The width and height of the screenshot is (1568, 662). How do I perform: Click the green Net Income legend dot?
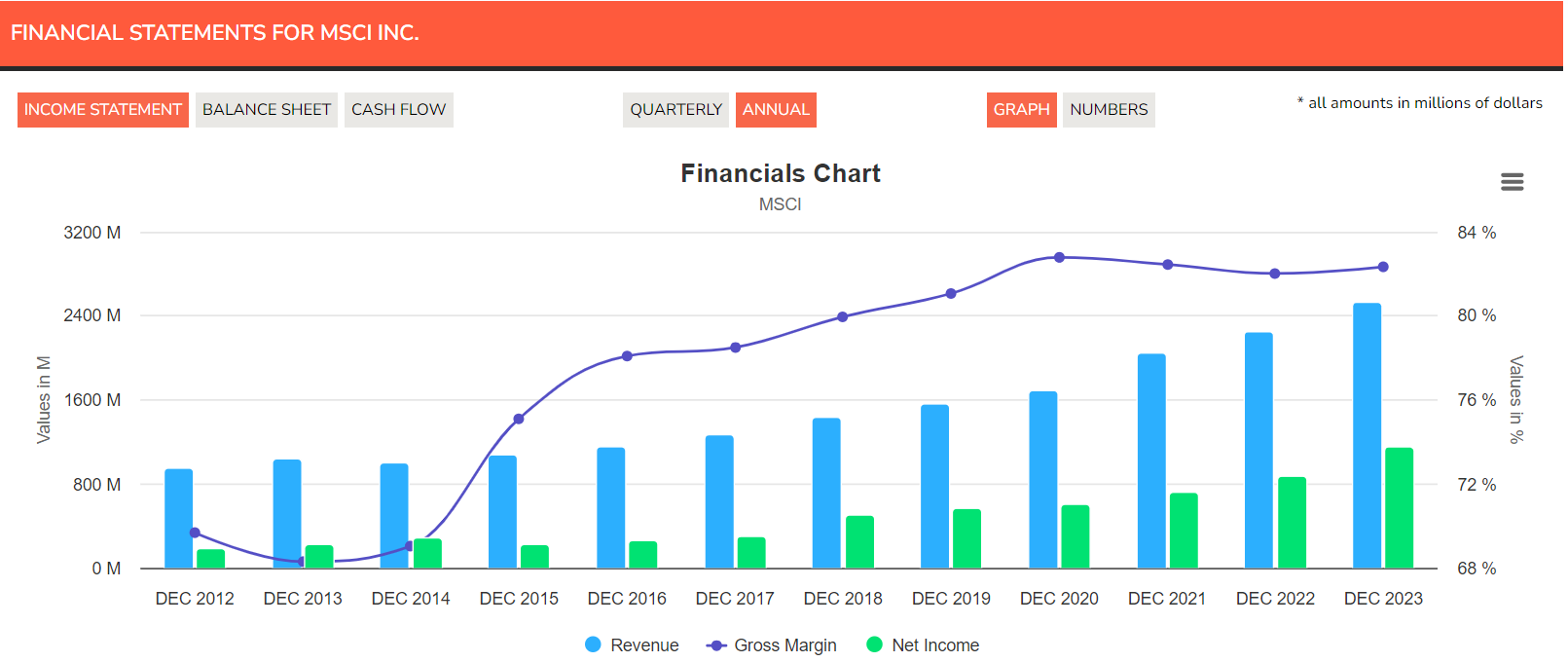[874, 644]
